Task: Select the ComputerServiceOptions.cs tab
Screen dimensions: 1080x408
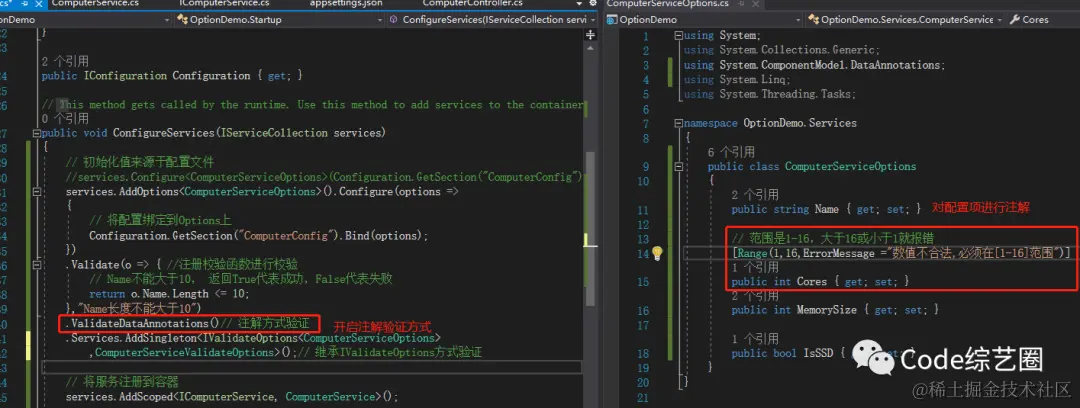Action: point(667,3)
